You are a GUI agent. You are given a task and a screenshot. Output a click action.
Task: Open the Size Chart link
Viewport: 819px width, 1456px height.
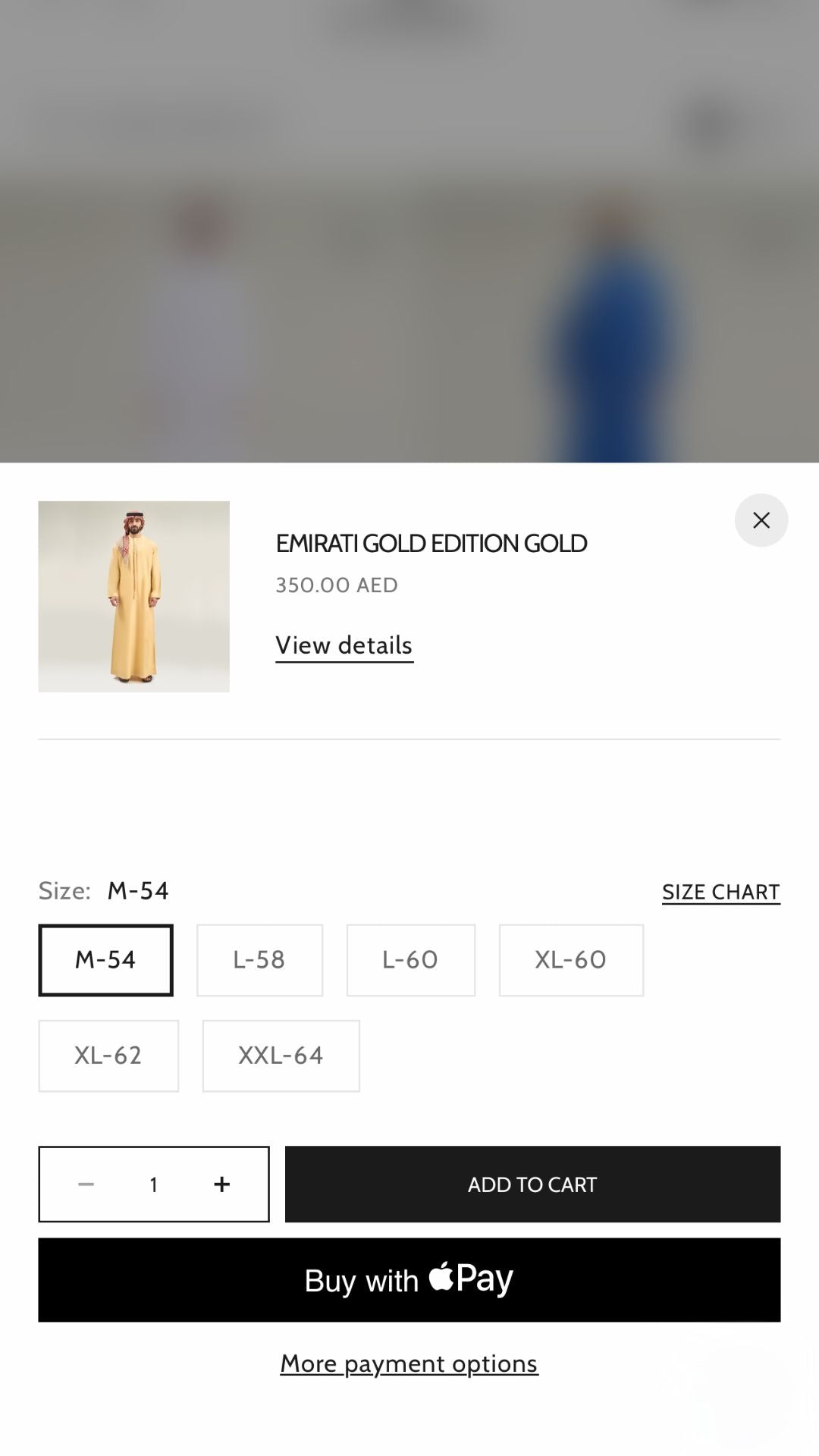pos(720,892)
